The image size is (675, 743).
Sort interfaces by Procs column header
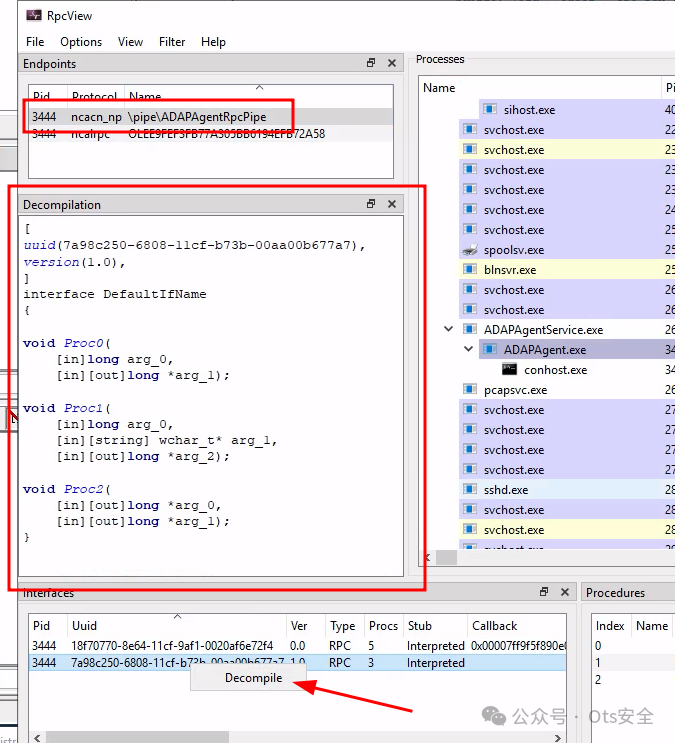click(383, 625)
